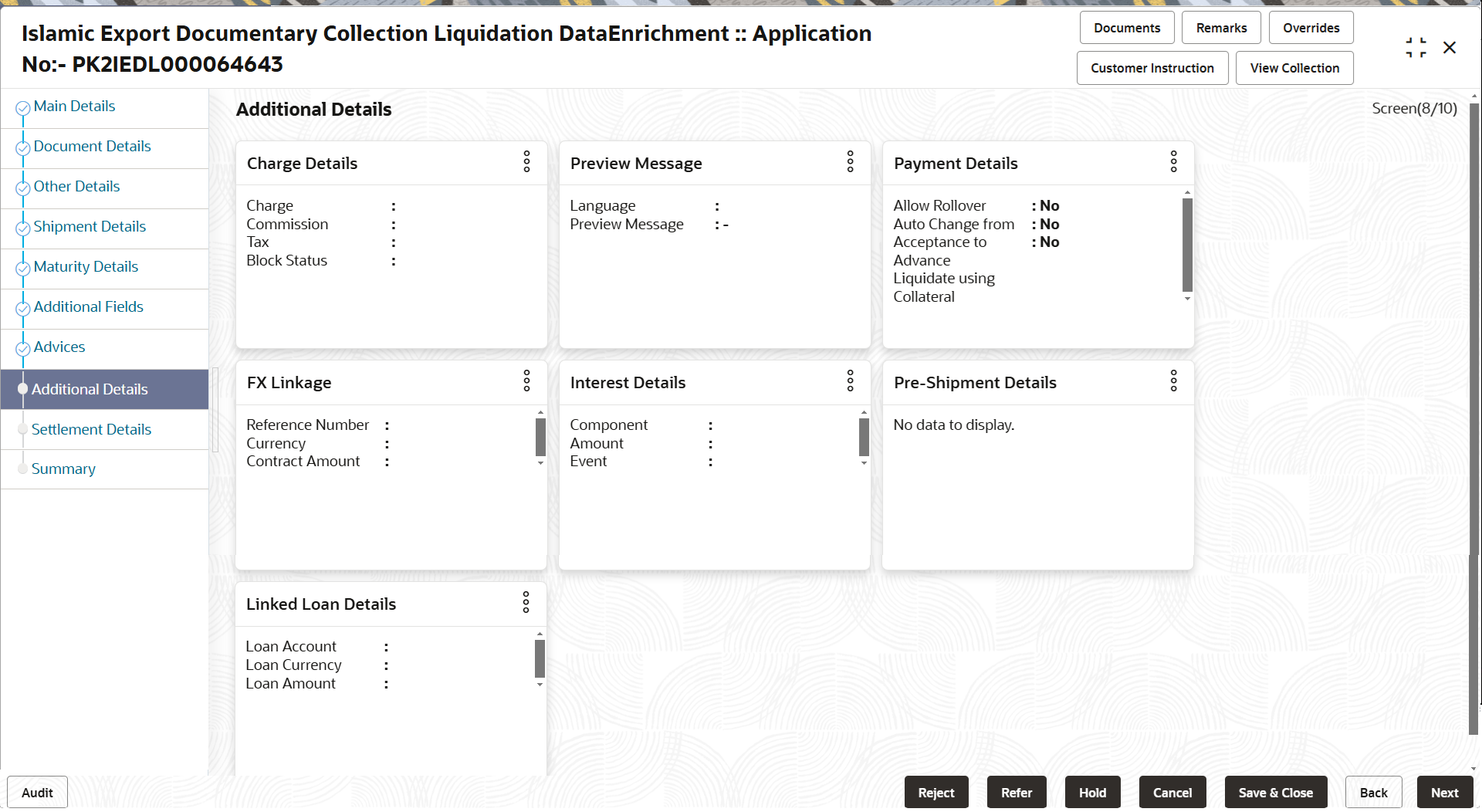
Task: Click Payment Details scroll down arrow
Action: click(1187, 298)
